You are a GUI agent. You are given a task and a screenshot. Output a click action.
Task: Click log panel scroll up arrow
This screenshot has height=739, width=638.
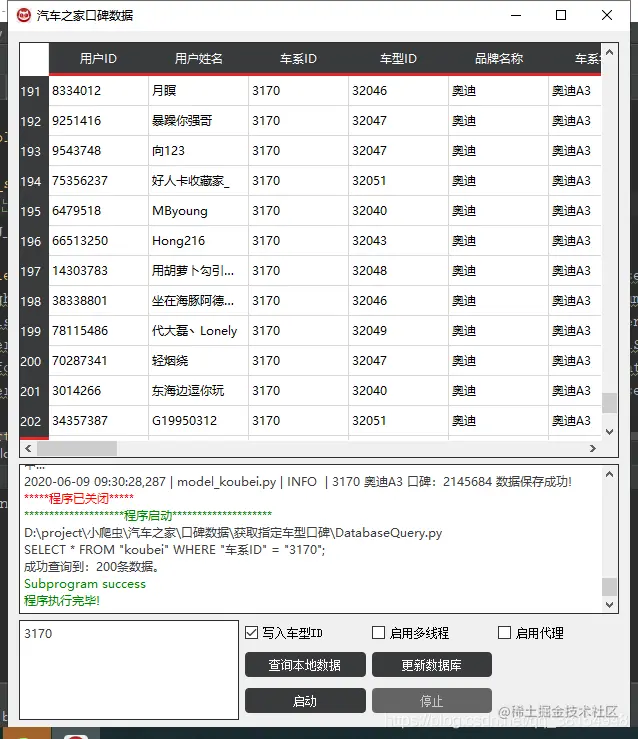(x=609, y=474)
